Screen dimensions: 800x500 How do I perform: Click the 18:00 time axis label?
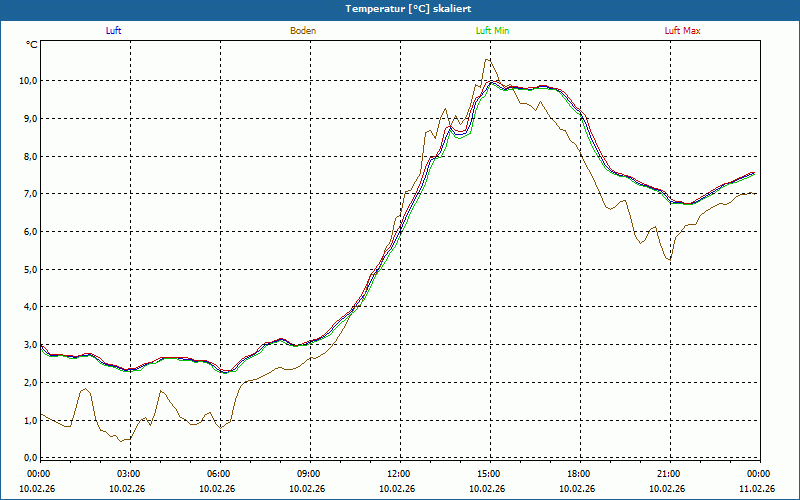coord(579,474)
